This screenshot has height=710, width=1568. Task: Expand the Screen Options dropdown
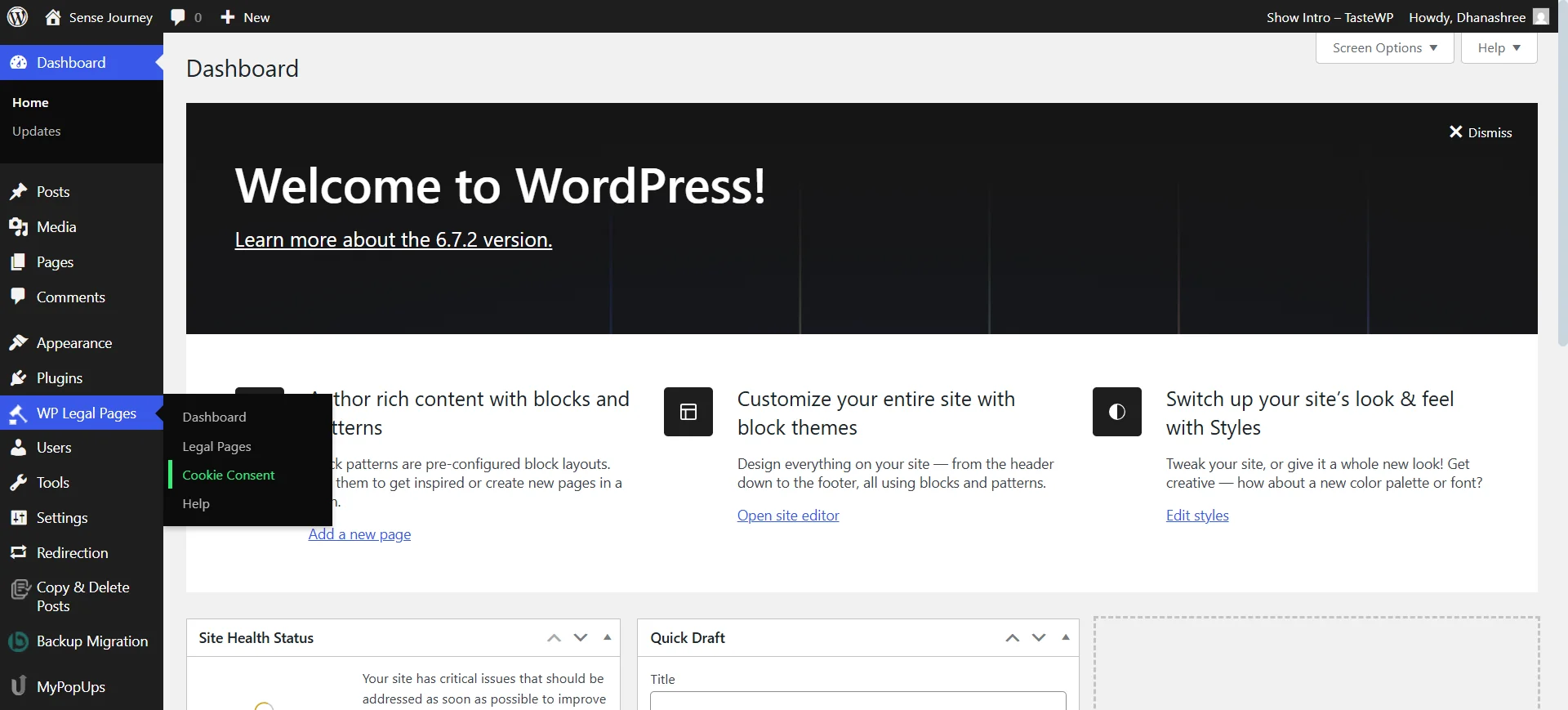pos(1385,48)
